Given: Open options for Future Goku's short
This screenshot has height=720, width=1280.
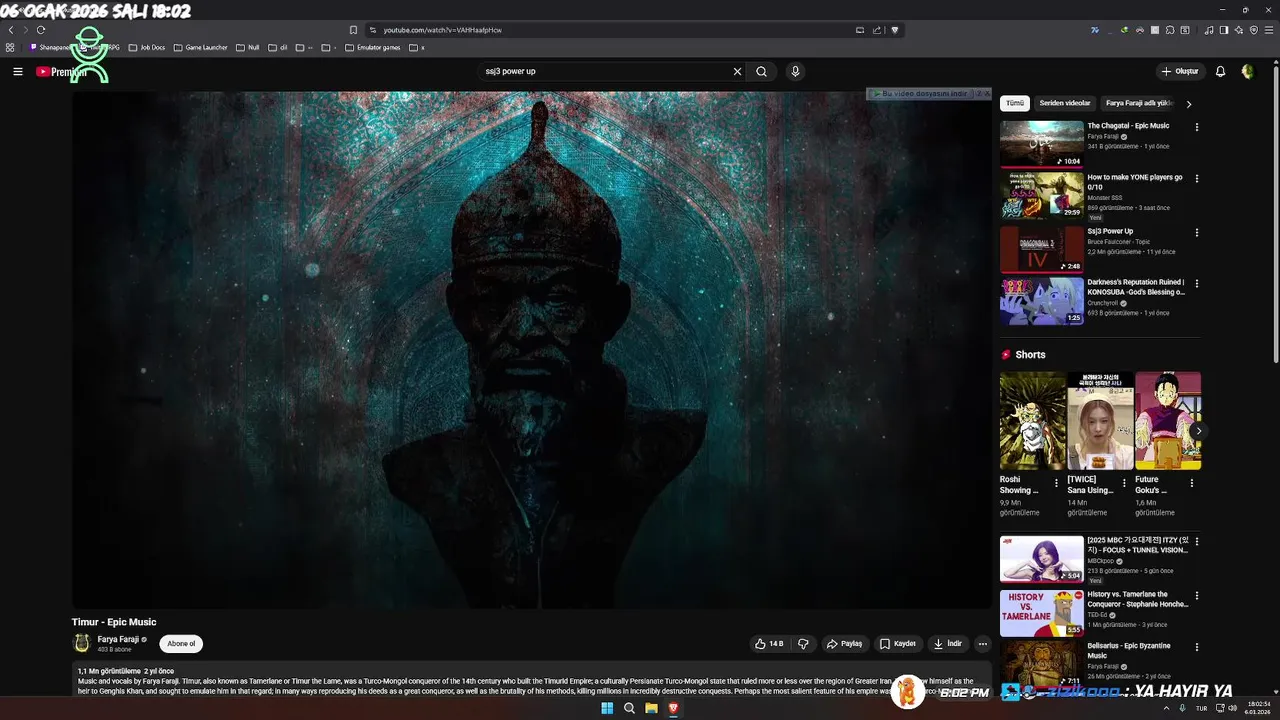Looking at the screenshot, I should point(1191,483).
